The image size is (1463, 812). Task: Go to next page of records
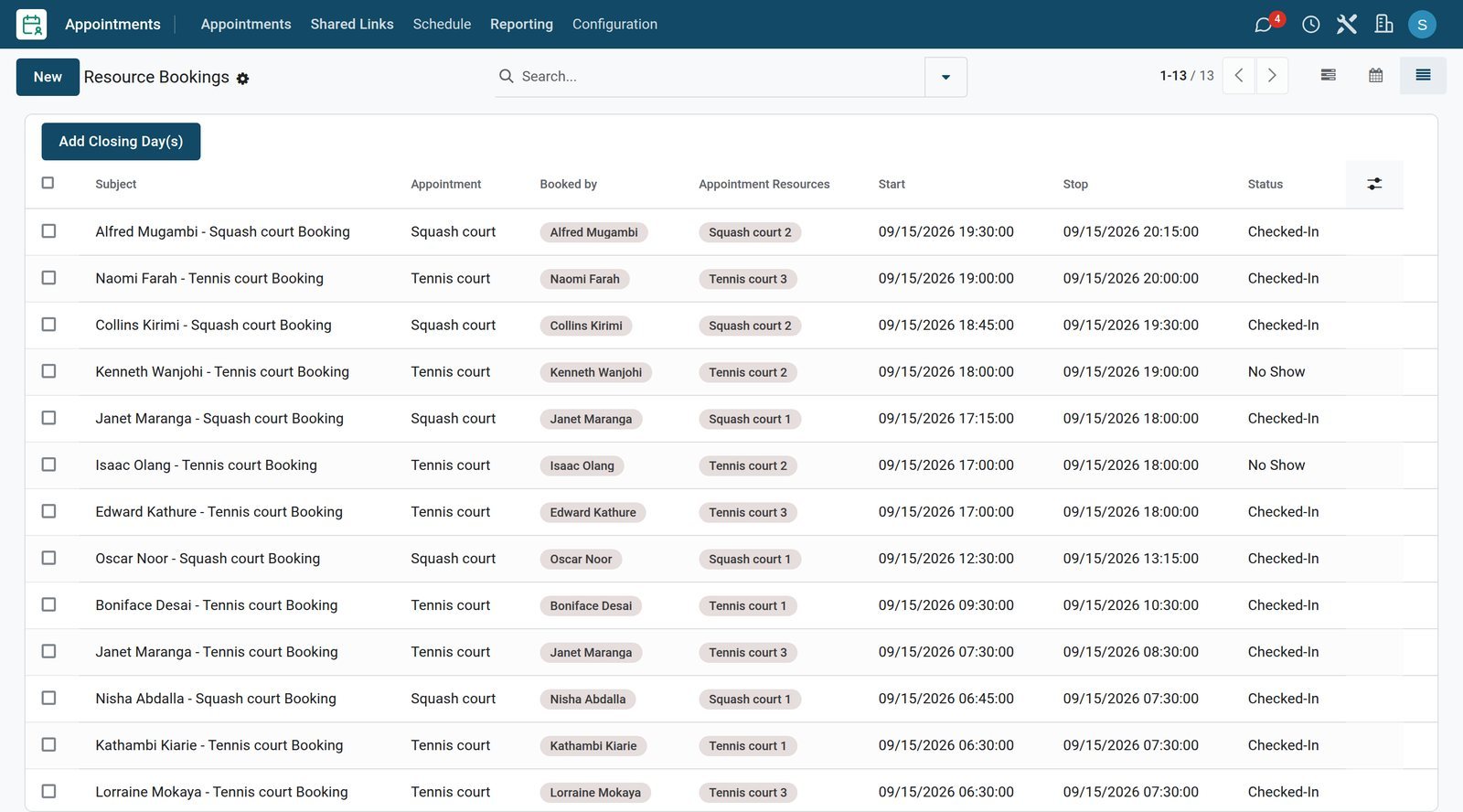(x=1272, y=76)
